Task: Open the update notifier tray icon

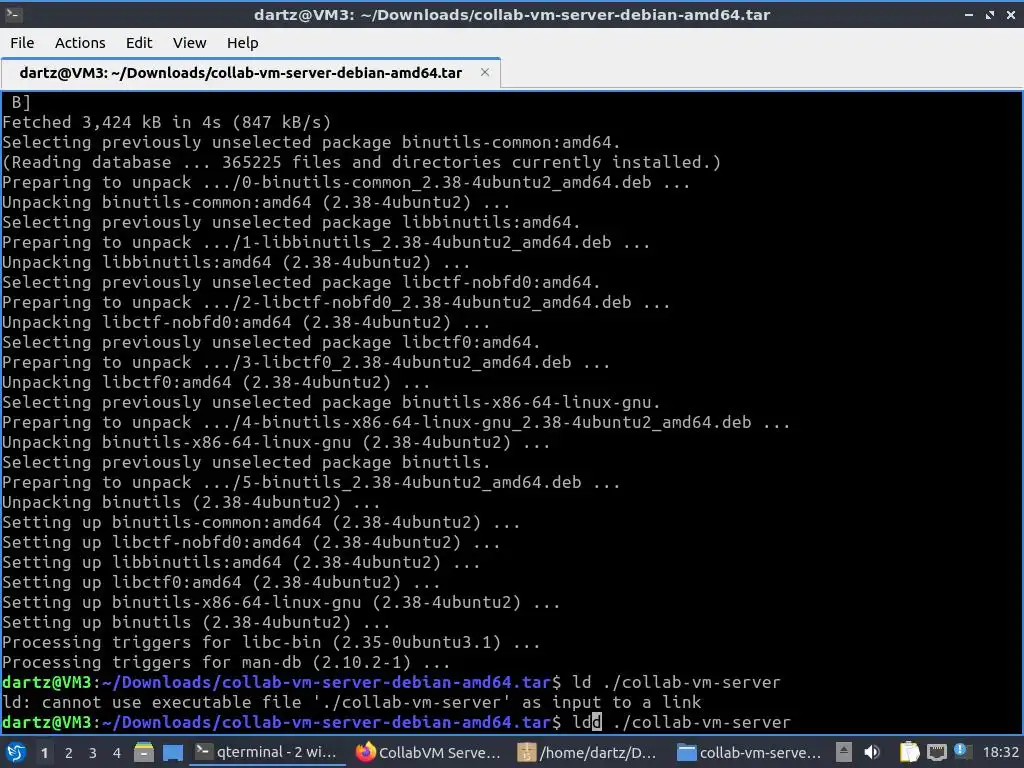Action: point(962,751)
